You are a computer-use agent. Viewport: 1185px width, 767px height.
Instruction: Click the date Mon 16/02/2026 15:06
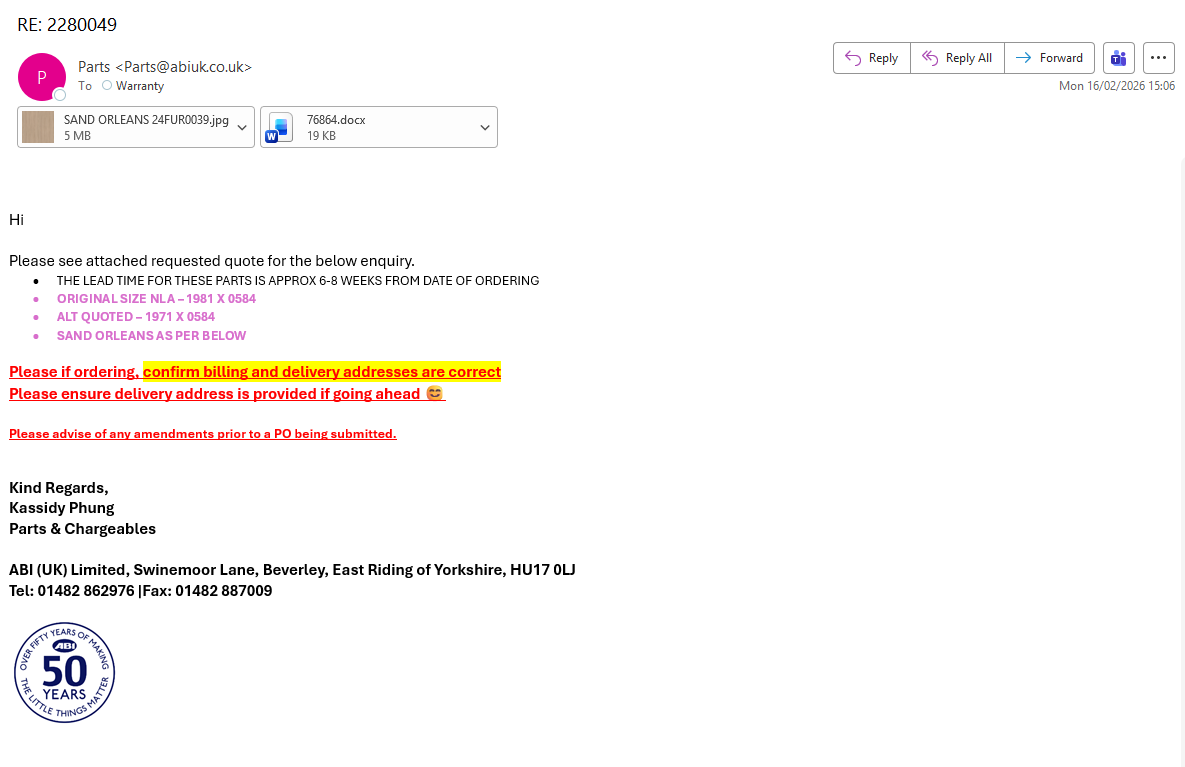pyautogui.click(x=1116, y=86)
